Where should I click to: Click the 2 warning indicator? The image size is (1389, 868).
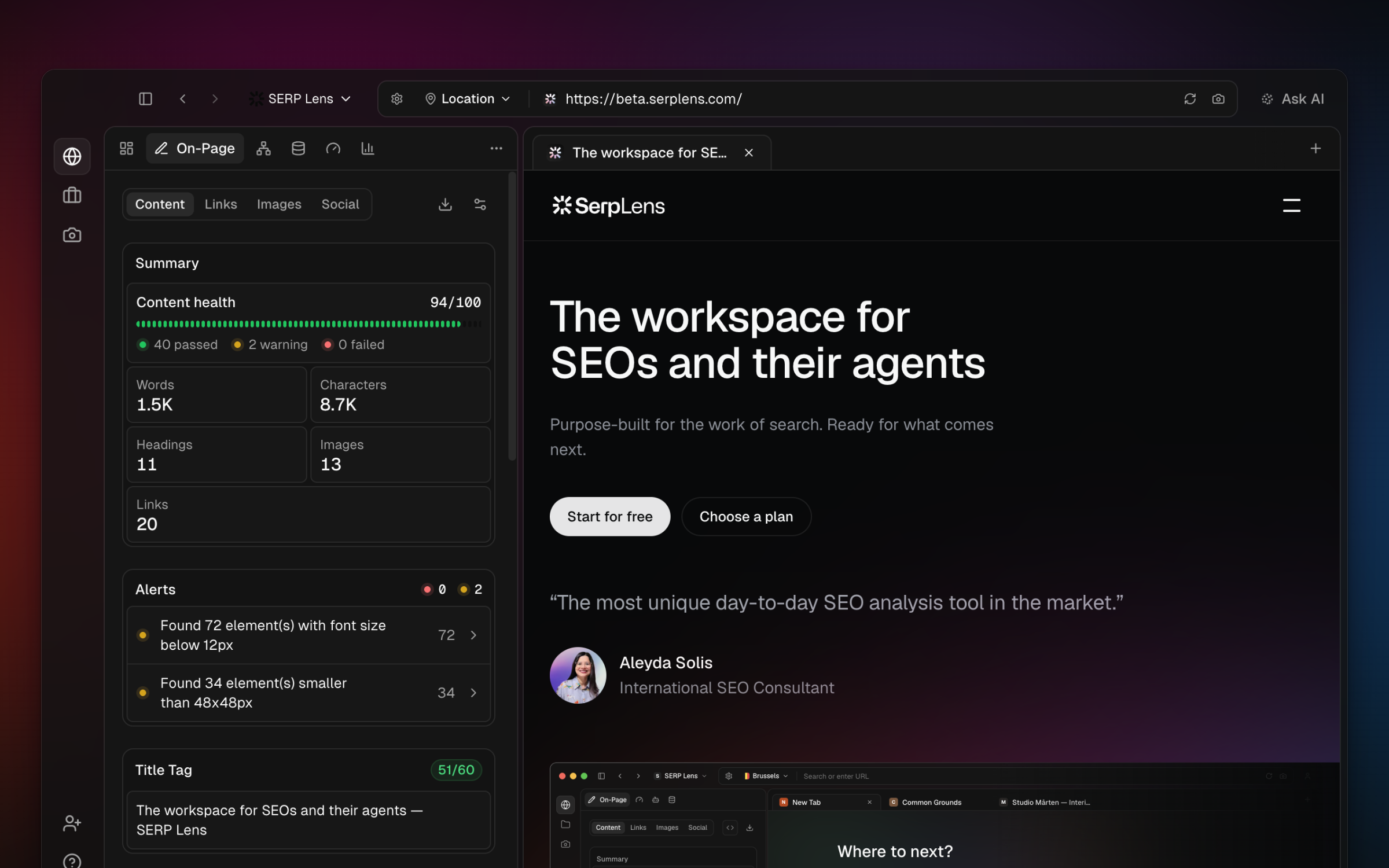pyautogui.click(x=270, y=345)
